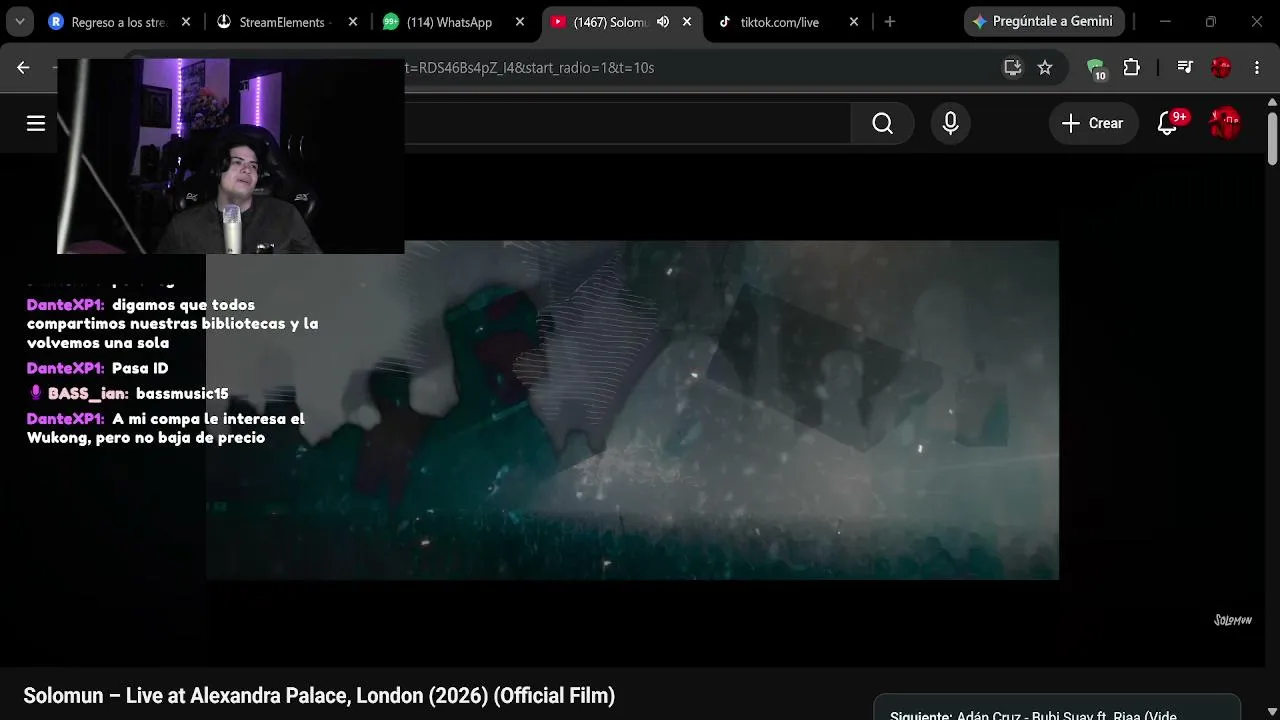Click the Solomun video player to pause
Viewport: 1280px width, 720px height.
632,410
